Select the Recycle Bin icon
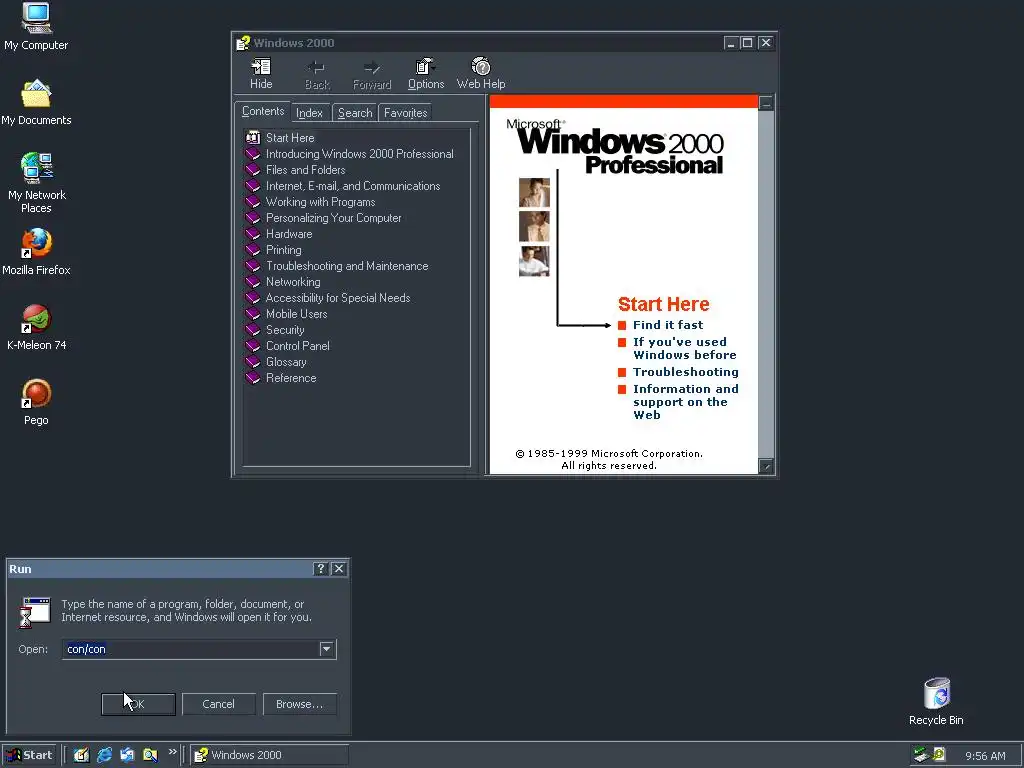 coord(936,701)
